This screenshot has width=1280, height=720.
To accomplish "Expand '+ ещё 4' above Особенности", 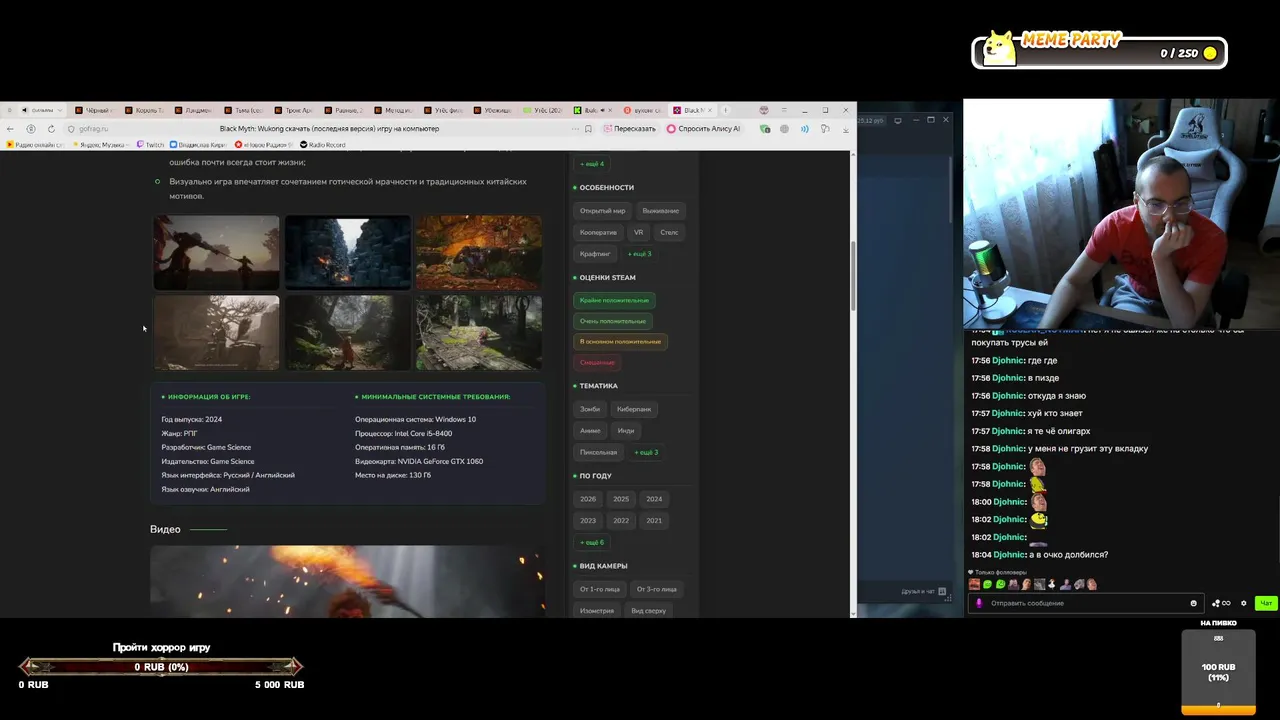I will [591, 163].
